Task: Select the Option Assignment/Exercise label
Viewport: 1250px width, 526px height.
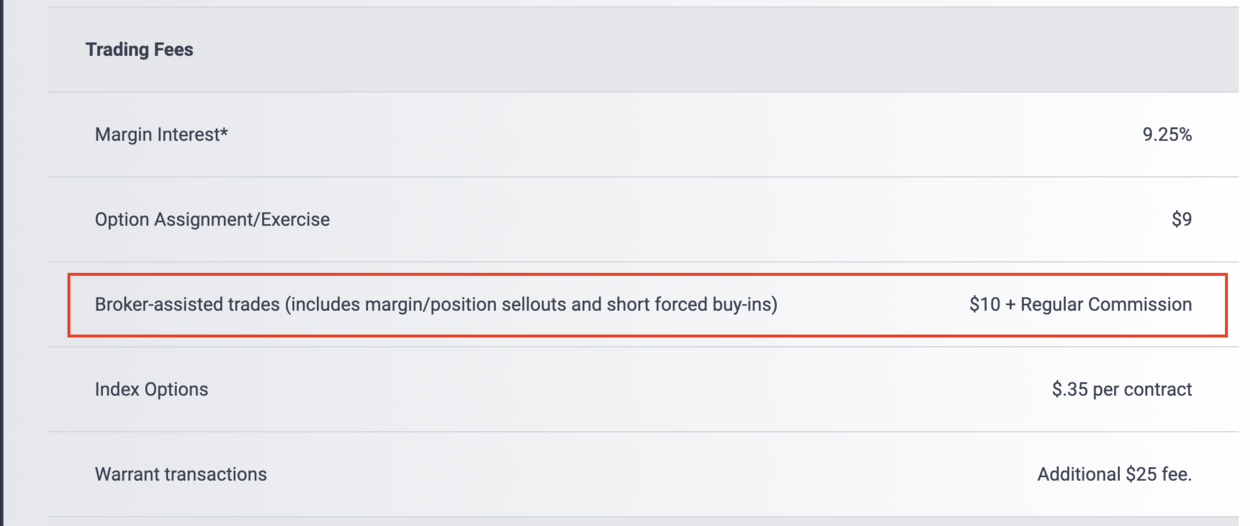Action: point(212,219)
